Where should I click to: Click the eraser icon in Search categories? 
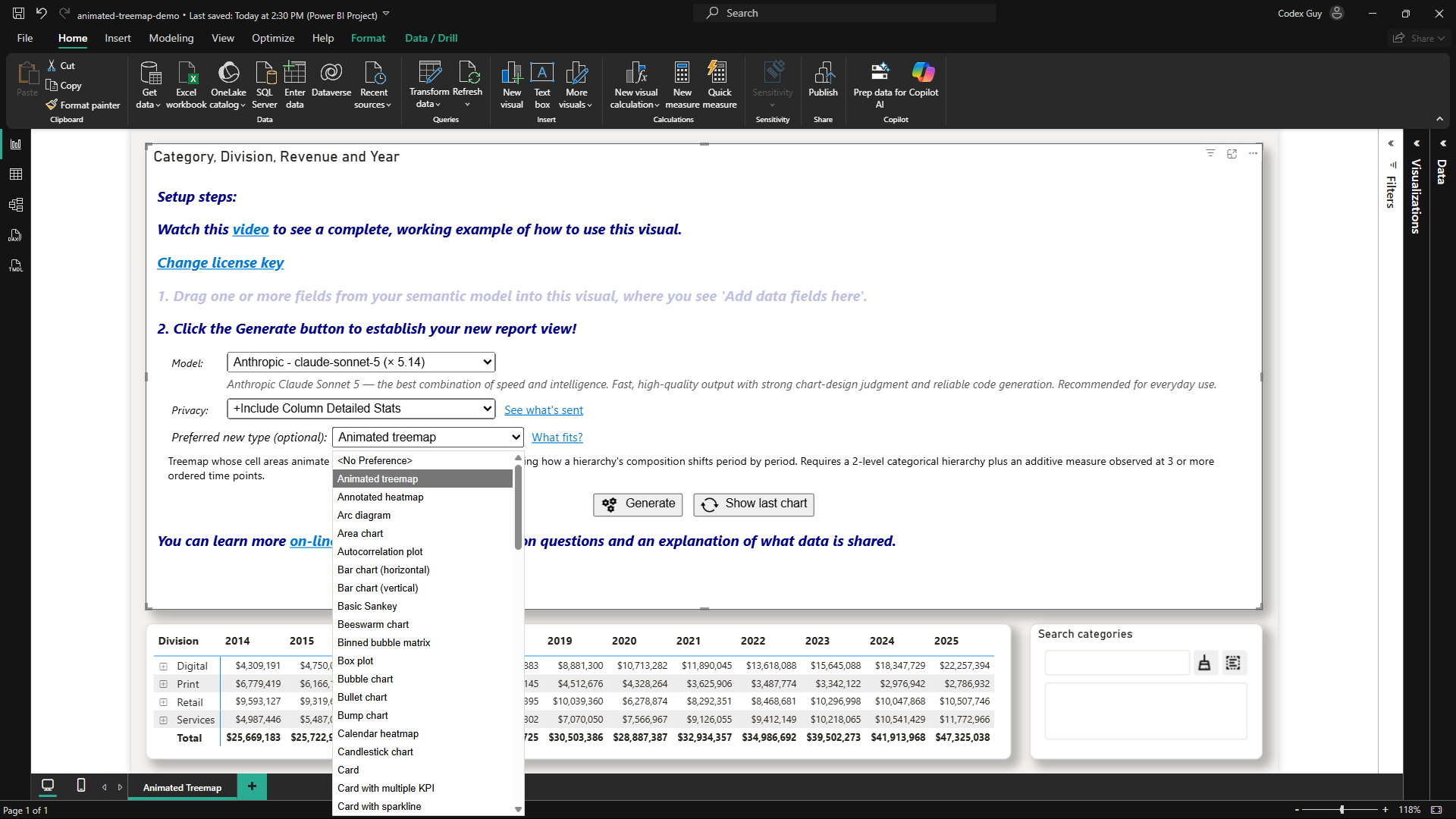click(x=1204, y=664)
